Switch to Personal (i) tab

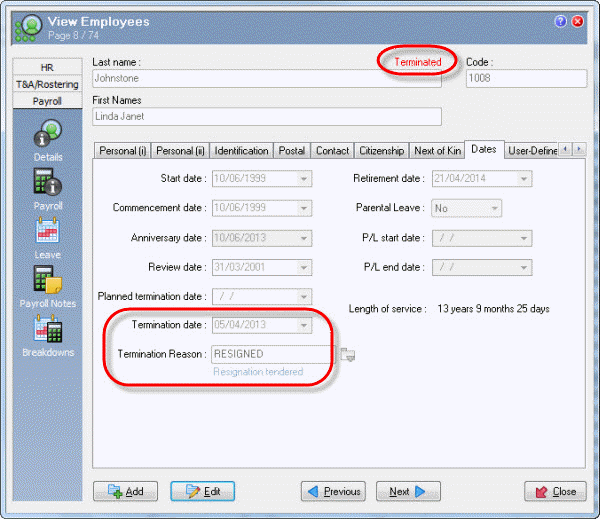tap(122, 151)
